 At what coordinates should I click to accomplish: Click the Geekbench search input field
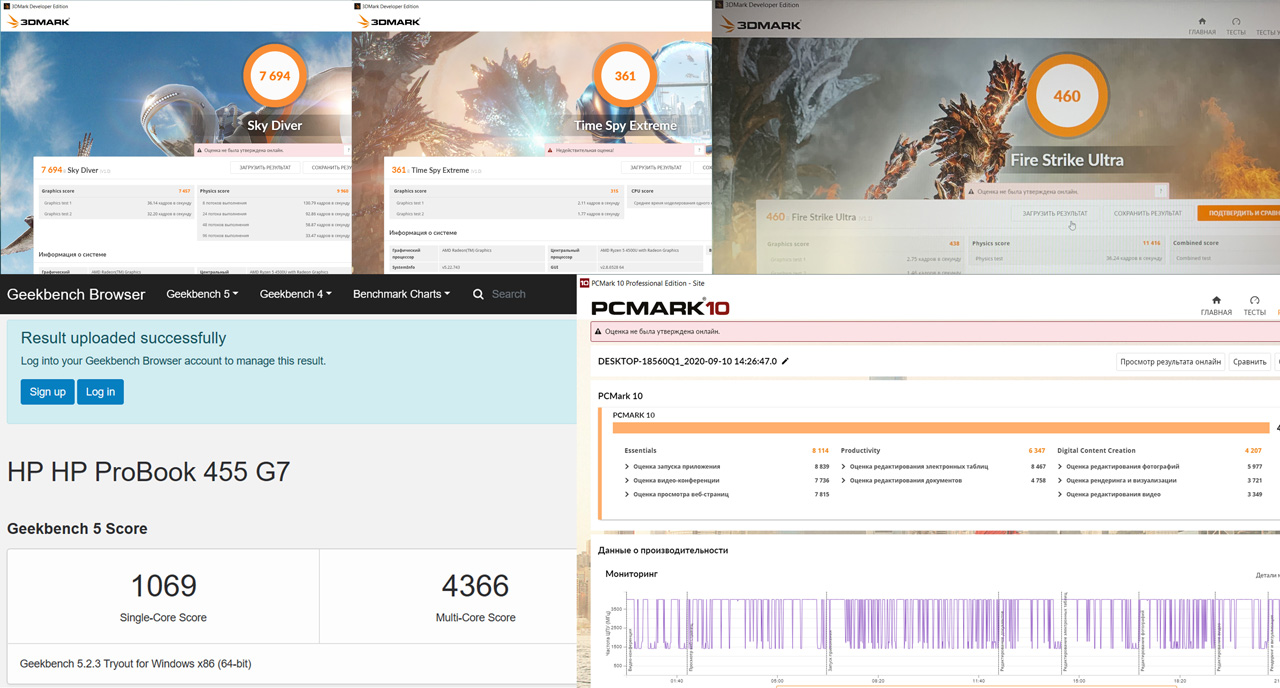[525, 294]
